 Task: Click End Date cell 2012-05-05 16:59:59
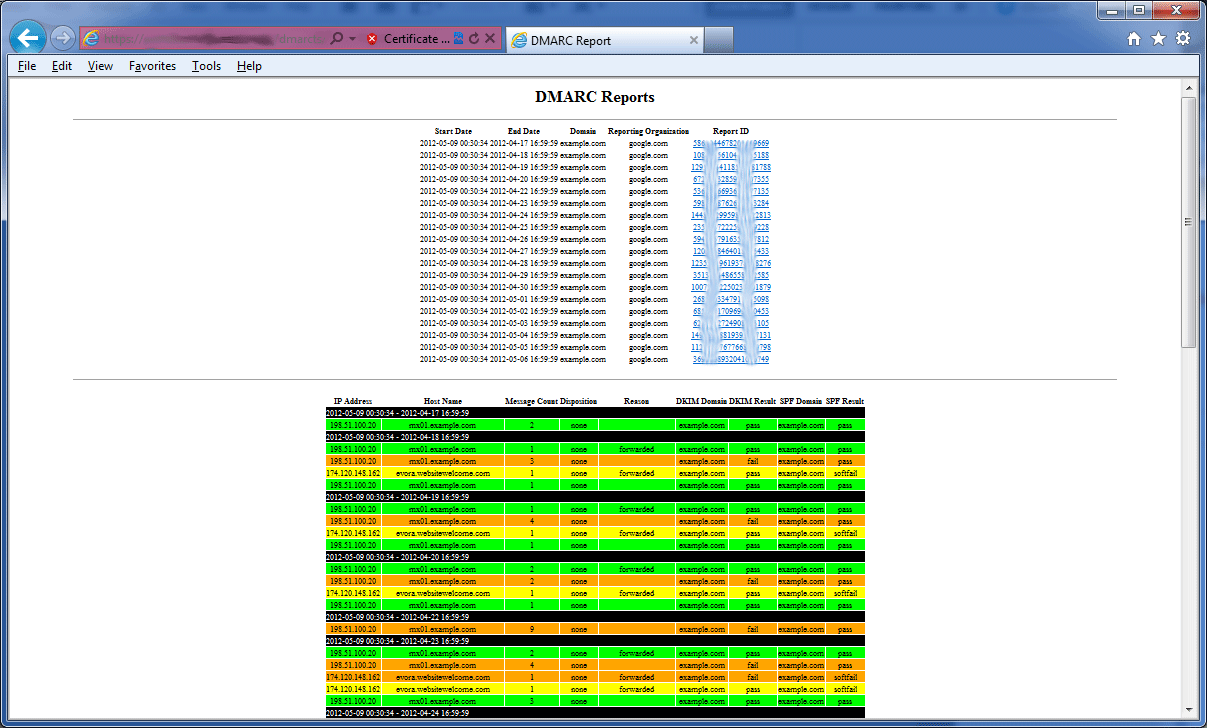point(524,348)
